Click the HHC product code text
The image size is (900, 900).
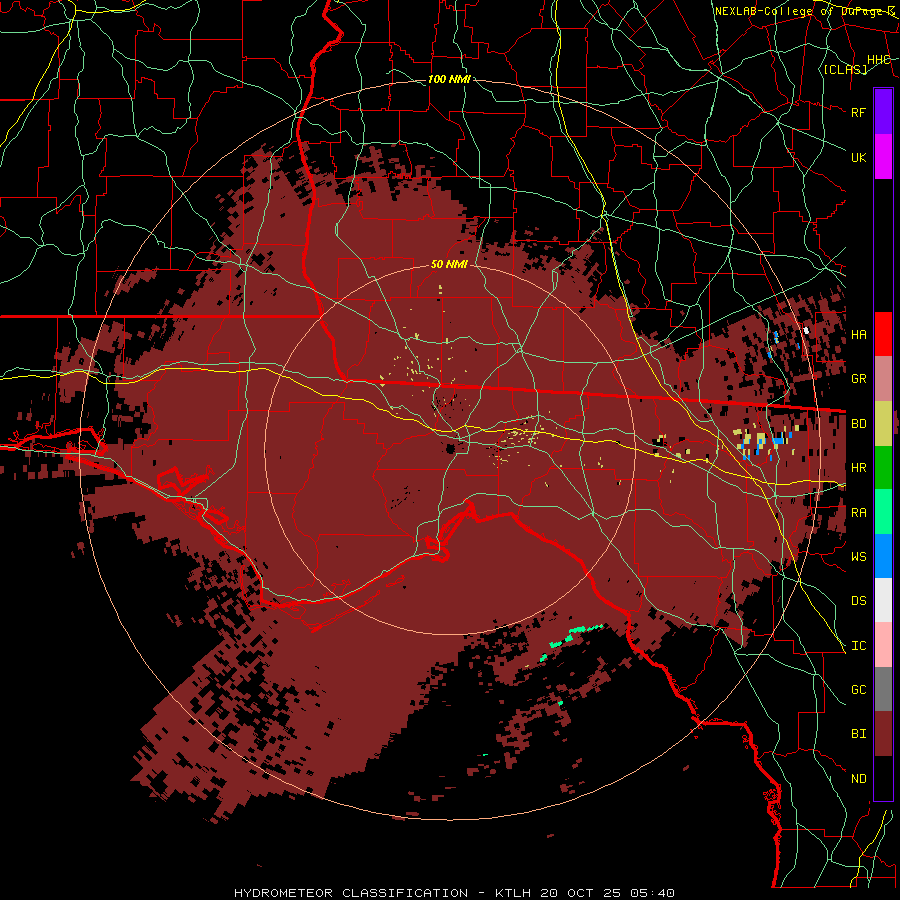click(879, 60)
